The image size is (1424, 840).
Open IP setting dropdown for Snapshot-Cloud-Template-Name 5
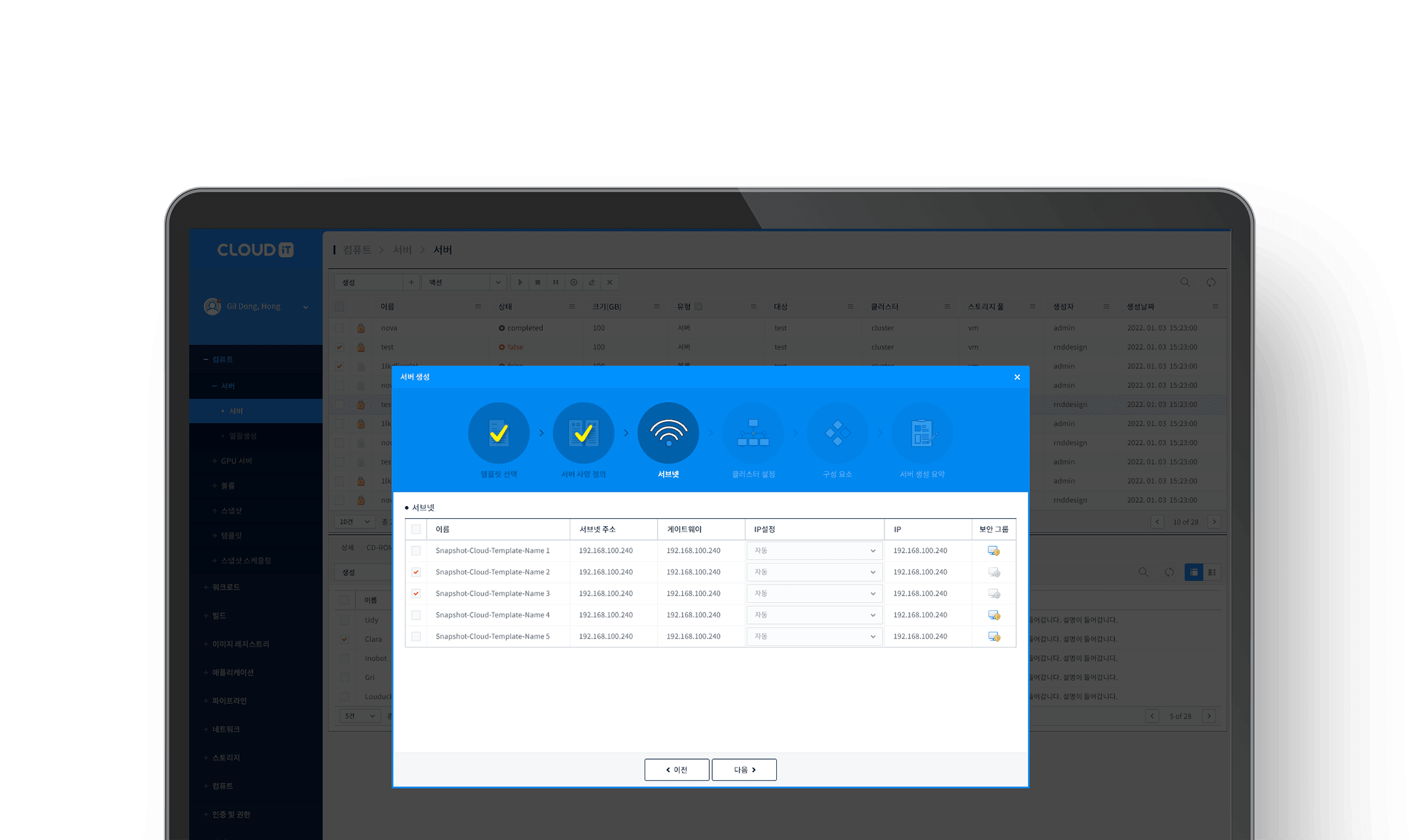814,637
